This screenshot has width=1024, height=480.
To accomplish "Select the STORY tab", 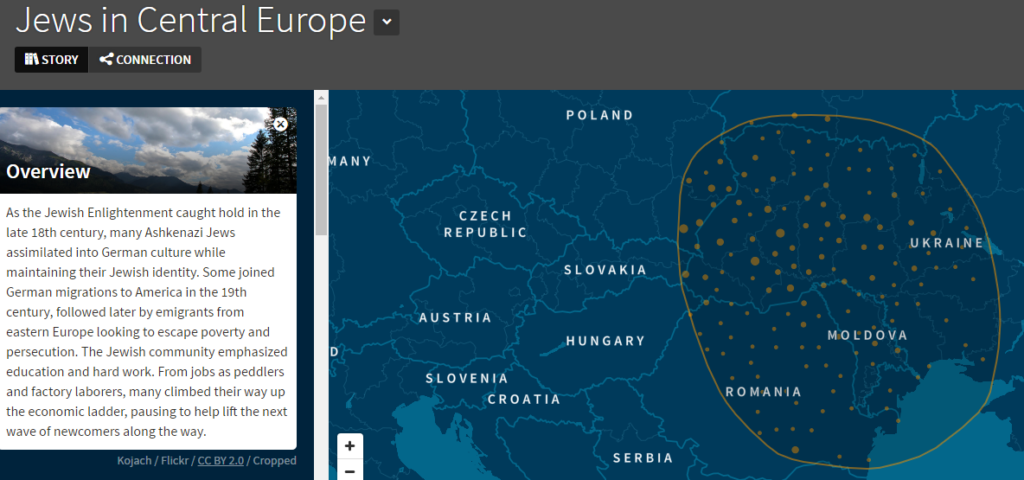I will click(52, 60).
